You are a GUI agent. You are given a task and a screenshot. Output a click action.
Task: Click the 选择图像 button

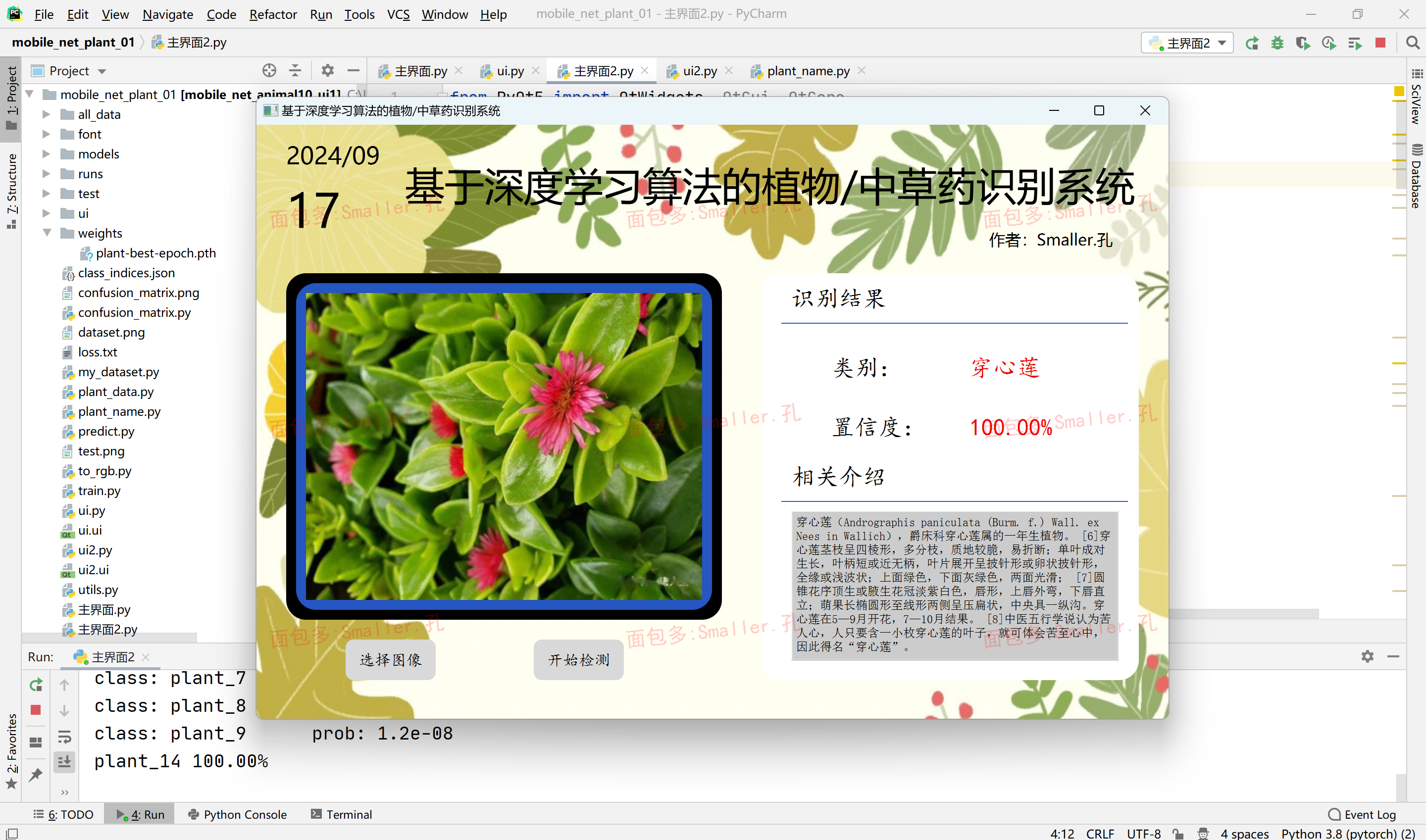[x=390, y=660]
